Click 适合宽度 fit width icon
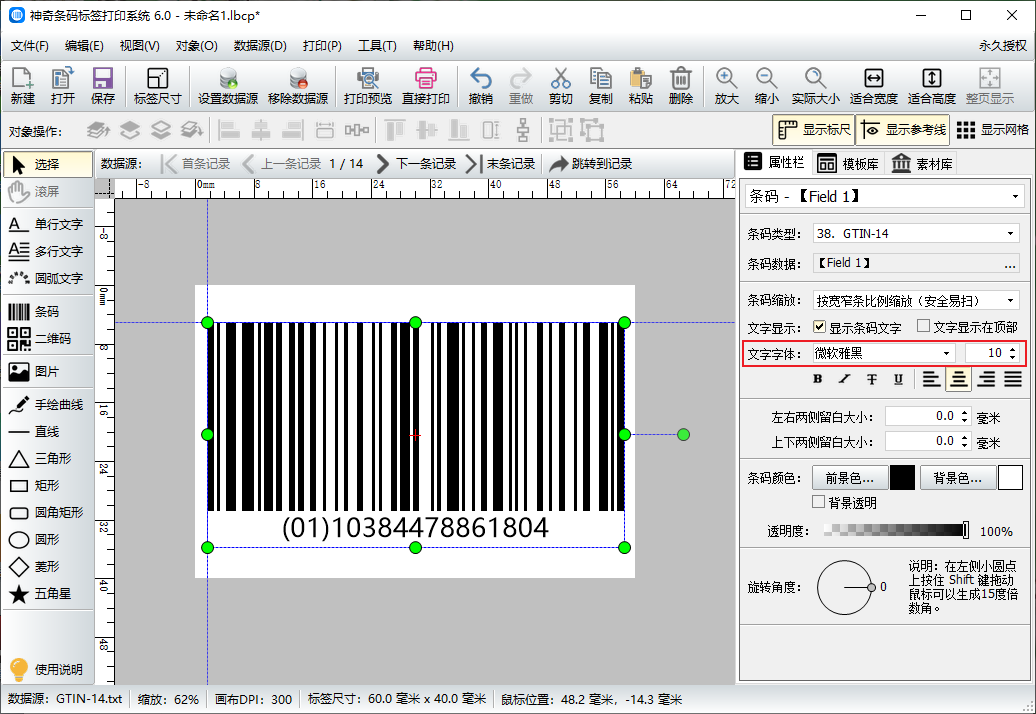The width and height of the screenshot is (1036, 714). pos(873,85)
